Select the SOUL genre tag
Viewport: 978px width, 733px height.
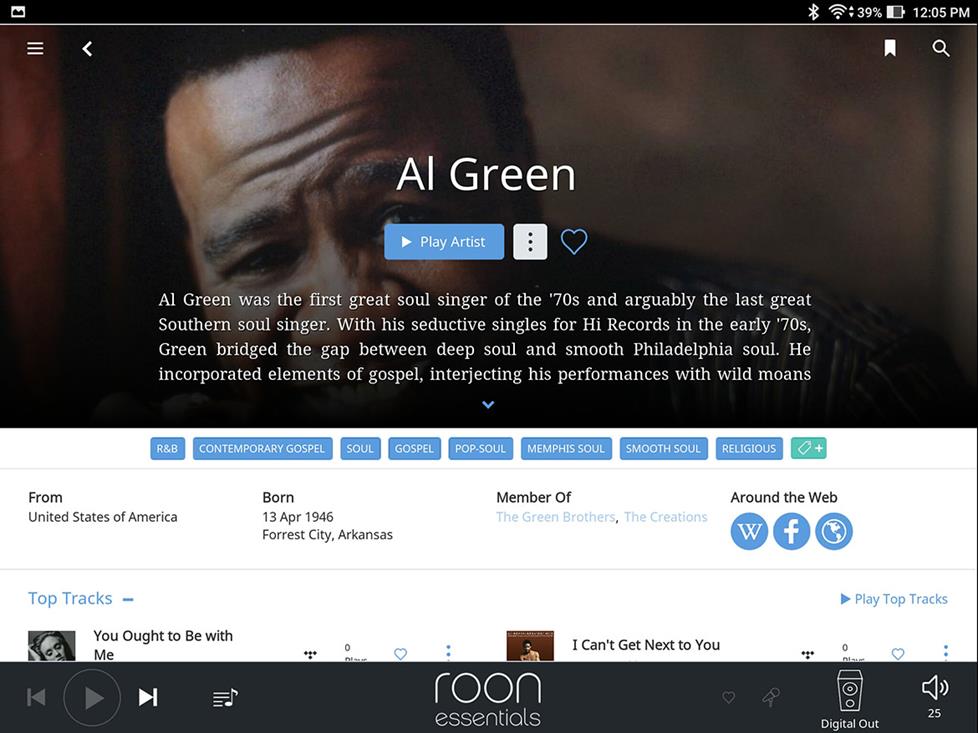[x=360, y=449]
